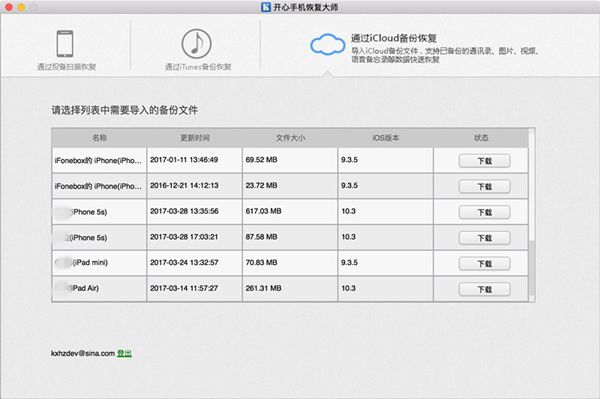
Task: Click the 状态 column header
Action: (x=481, y=138)
